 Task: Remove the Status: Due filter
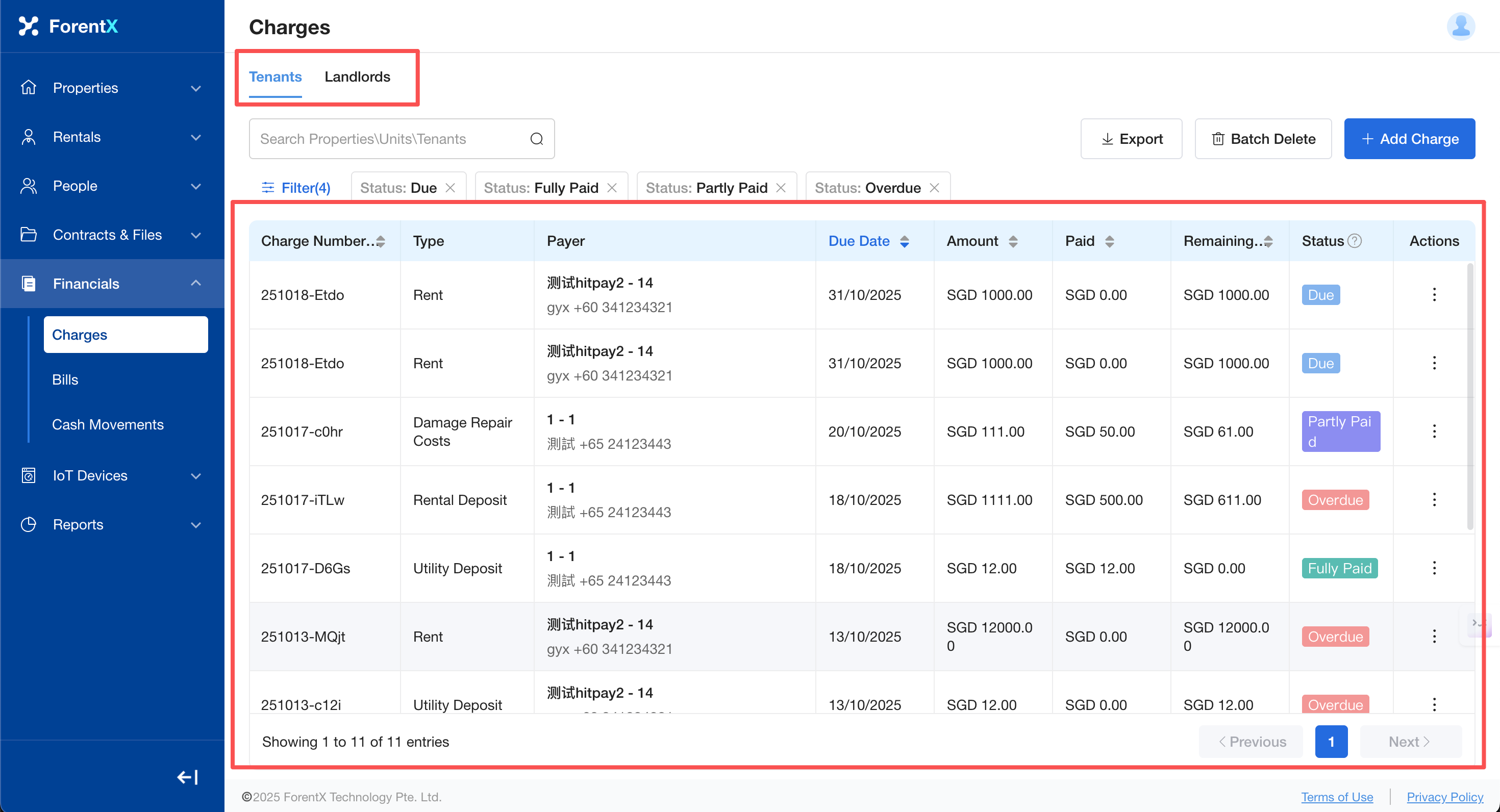pyautogui.click(x=451, y=188)
